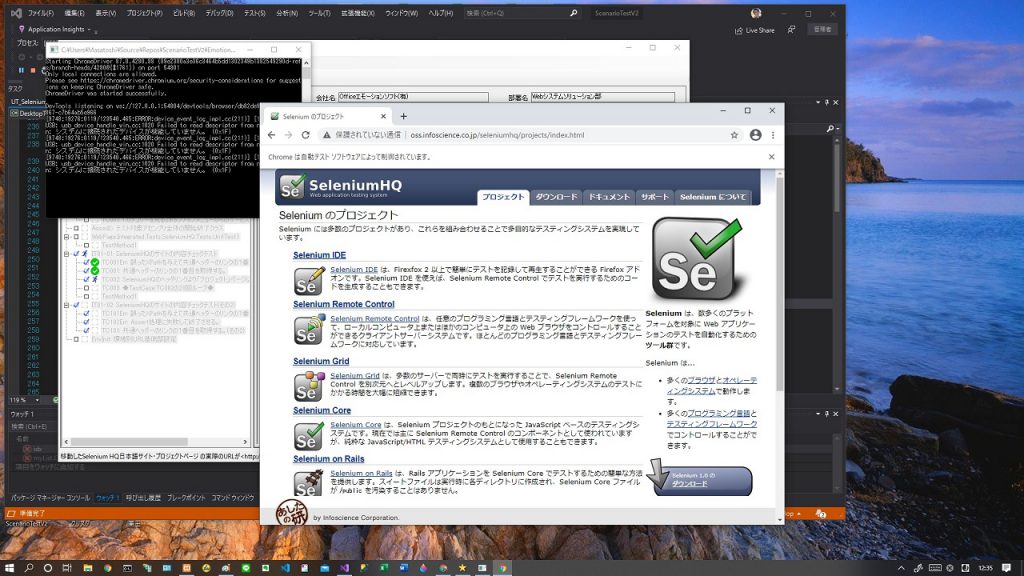Go back in the Chrome window
The width and height of the screenshot is (1024, 576).
(272, 135)
